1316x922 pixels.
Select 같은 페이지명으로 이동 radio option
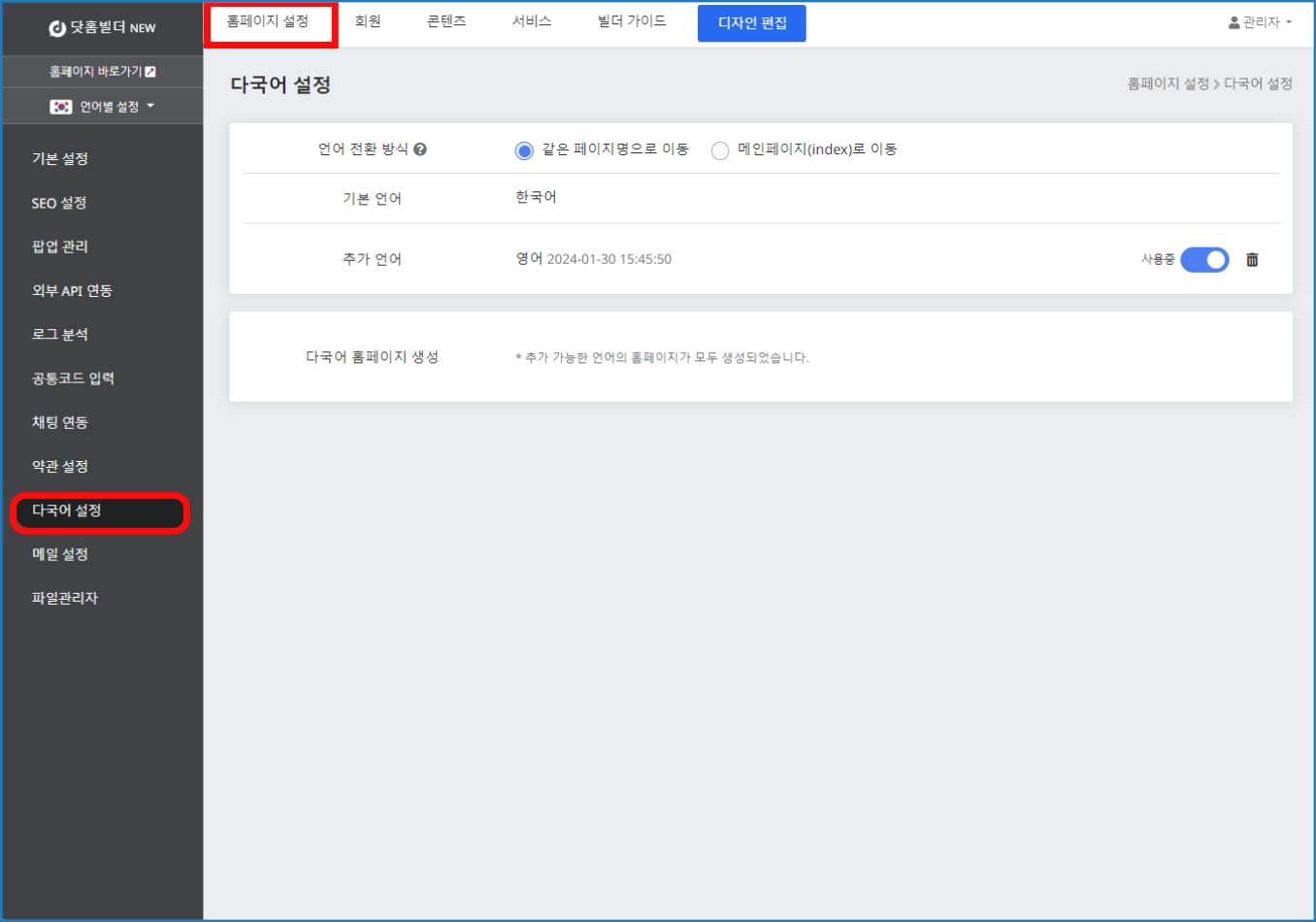(x=524, y=150)
